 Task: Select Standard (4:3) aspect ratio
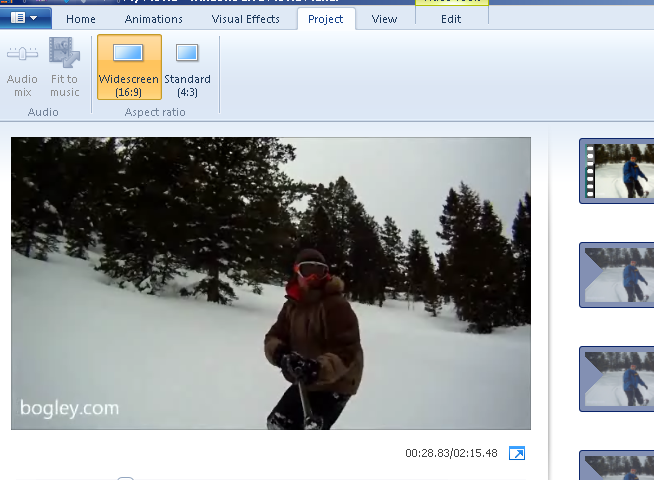tap(187, 67)
